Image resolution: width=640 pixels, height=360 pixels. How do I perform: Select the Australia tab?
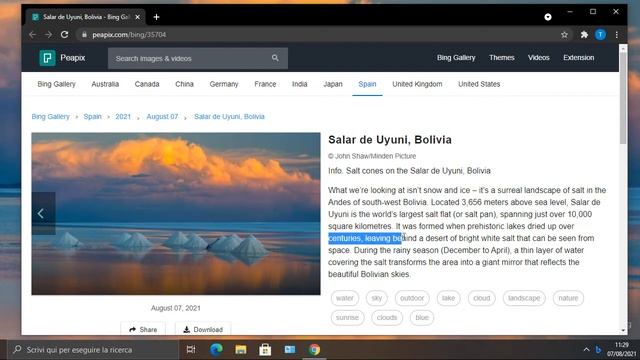tap(105, 84)
